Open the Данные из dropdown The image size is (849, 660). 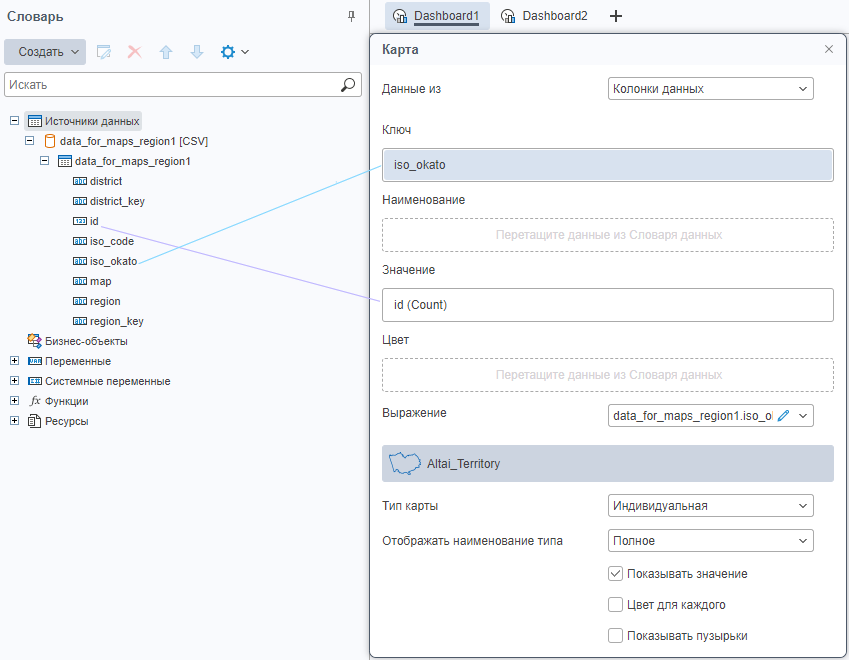(710, 89)
